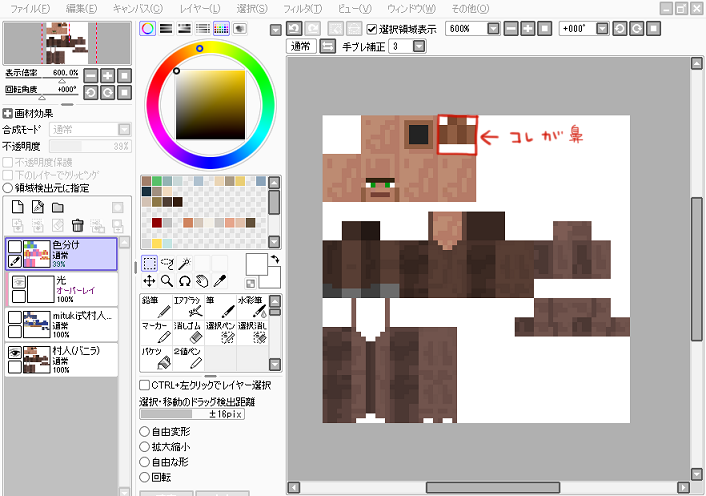Create a new normal layer

(18, 207)
